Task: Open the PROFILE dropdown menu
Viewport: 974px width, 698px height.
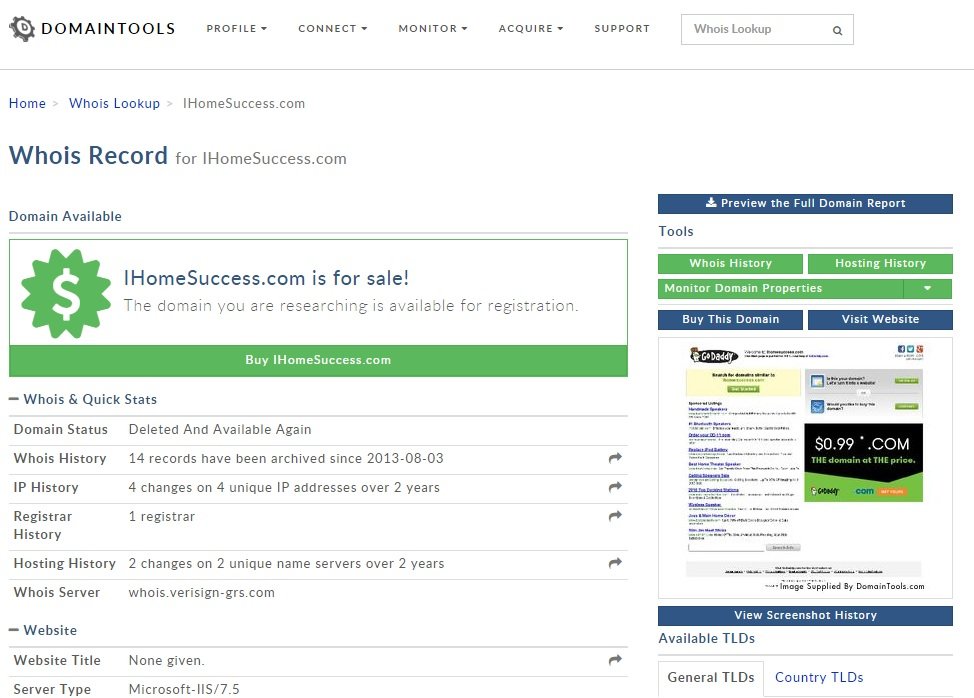Action: click(237, 29)
